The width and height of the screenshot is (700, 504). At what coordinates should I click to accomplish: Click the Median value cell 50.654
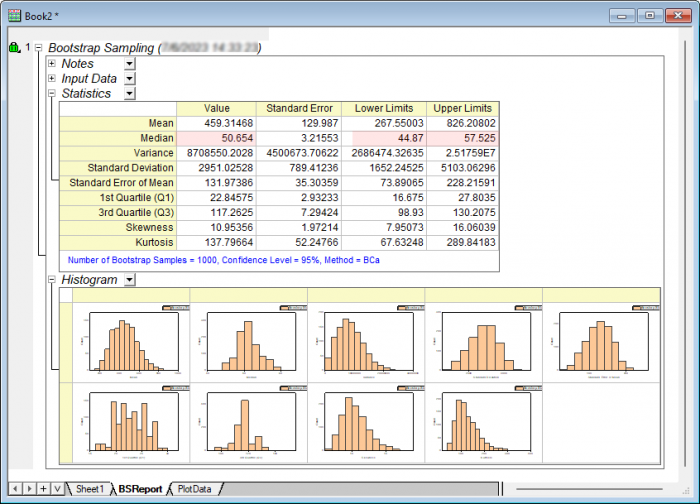click(216, 138)
